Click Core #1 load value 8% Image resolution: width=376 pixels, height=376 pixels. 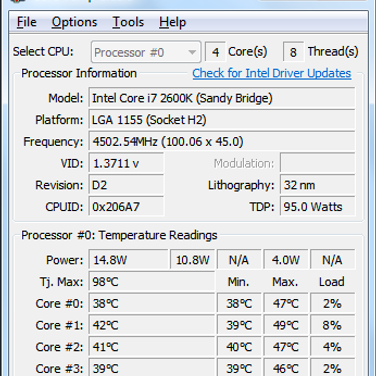click(332, 325)
